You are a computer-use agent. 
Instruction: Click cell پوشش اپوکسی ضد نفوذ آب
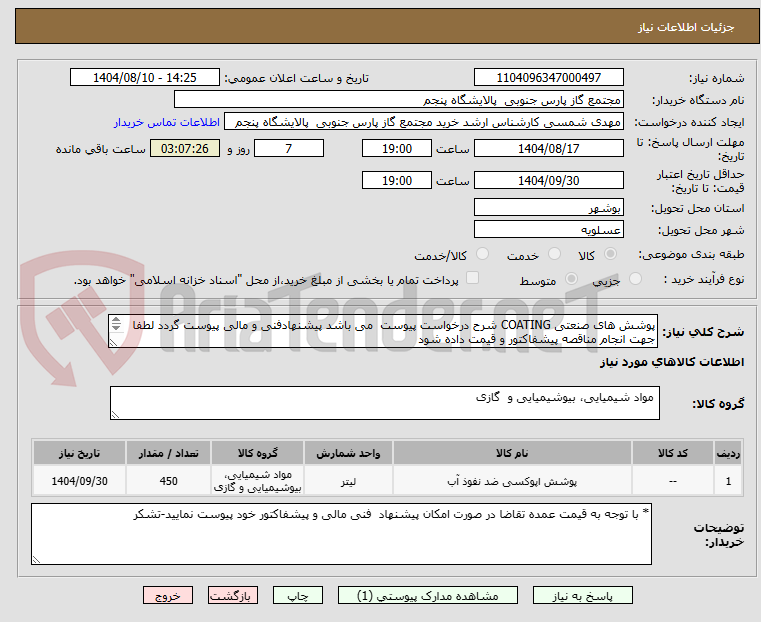click(512, 481)
